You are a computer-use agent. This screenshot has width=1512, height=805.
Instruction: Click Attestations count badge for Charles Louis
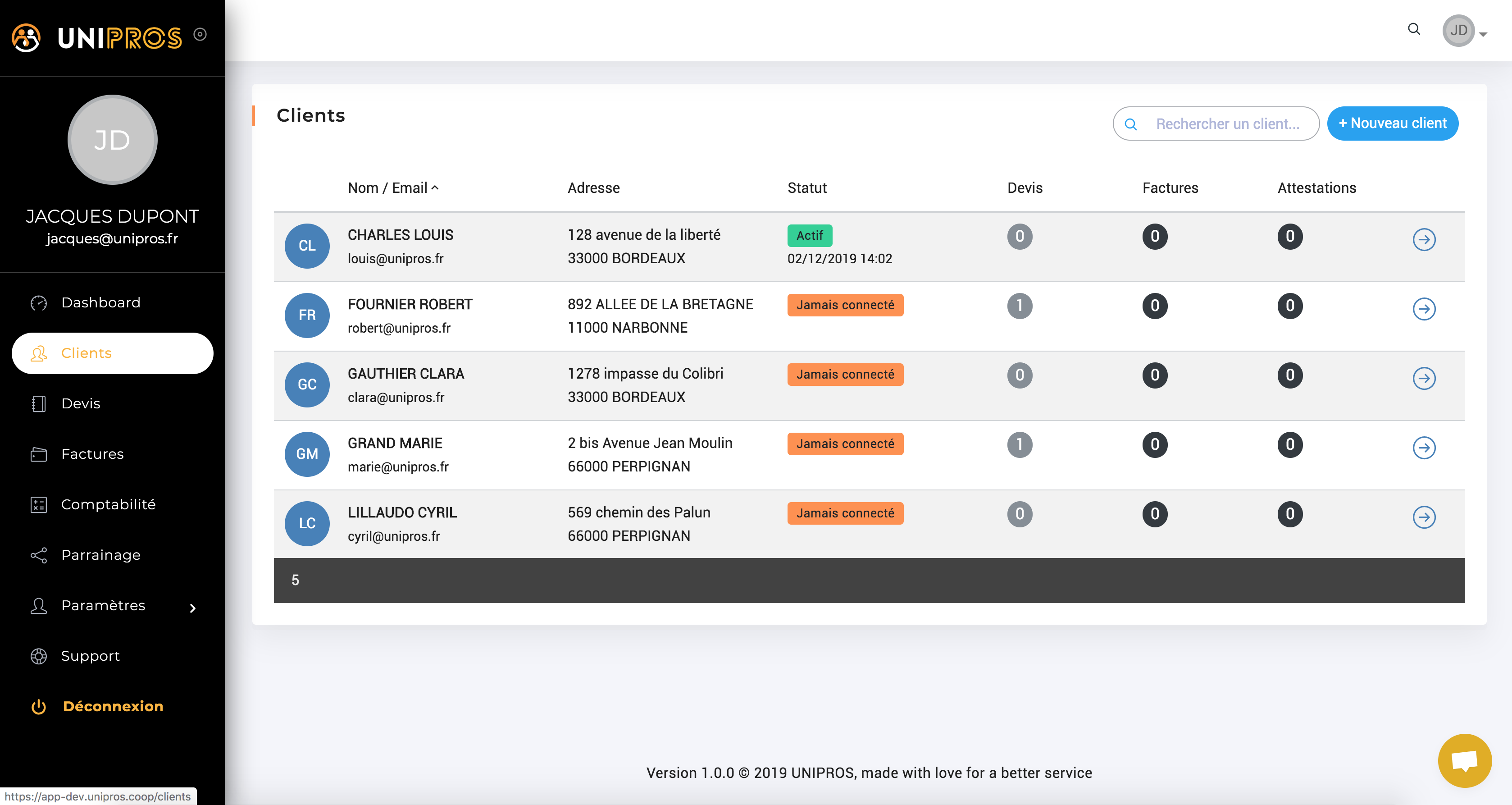tap(1289, 237)
